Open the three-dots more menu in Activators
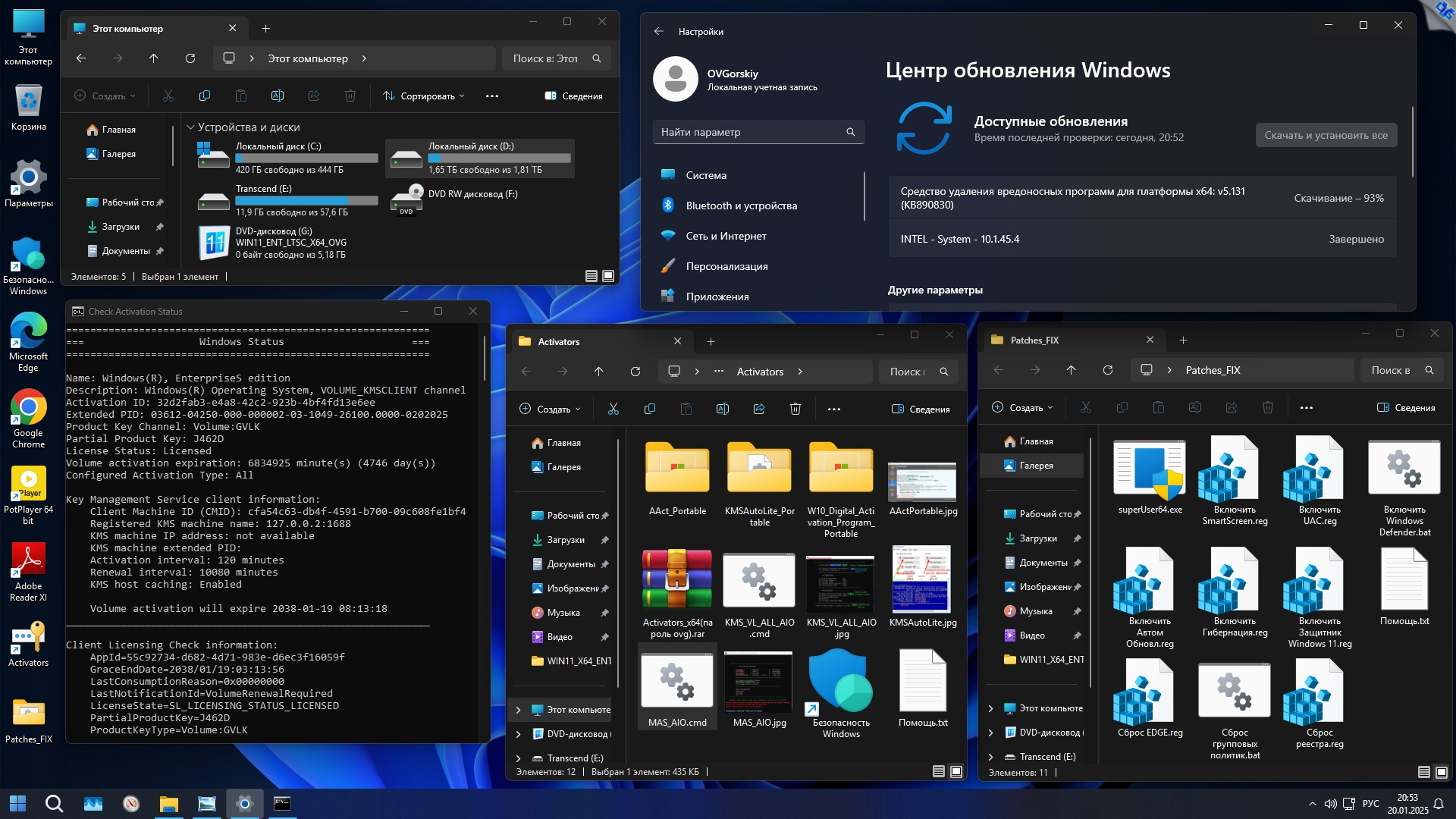 pos(833,409)
